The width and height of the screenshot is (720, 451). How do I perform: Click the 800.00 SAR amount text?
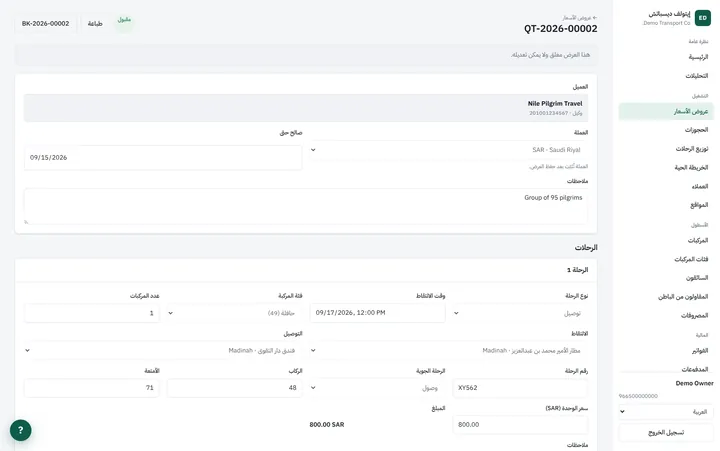(327, 425)
